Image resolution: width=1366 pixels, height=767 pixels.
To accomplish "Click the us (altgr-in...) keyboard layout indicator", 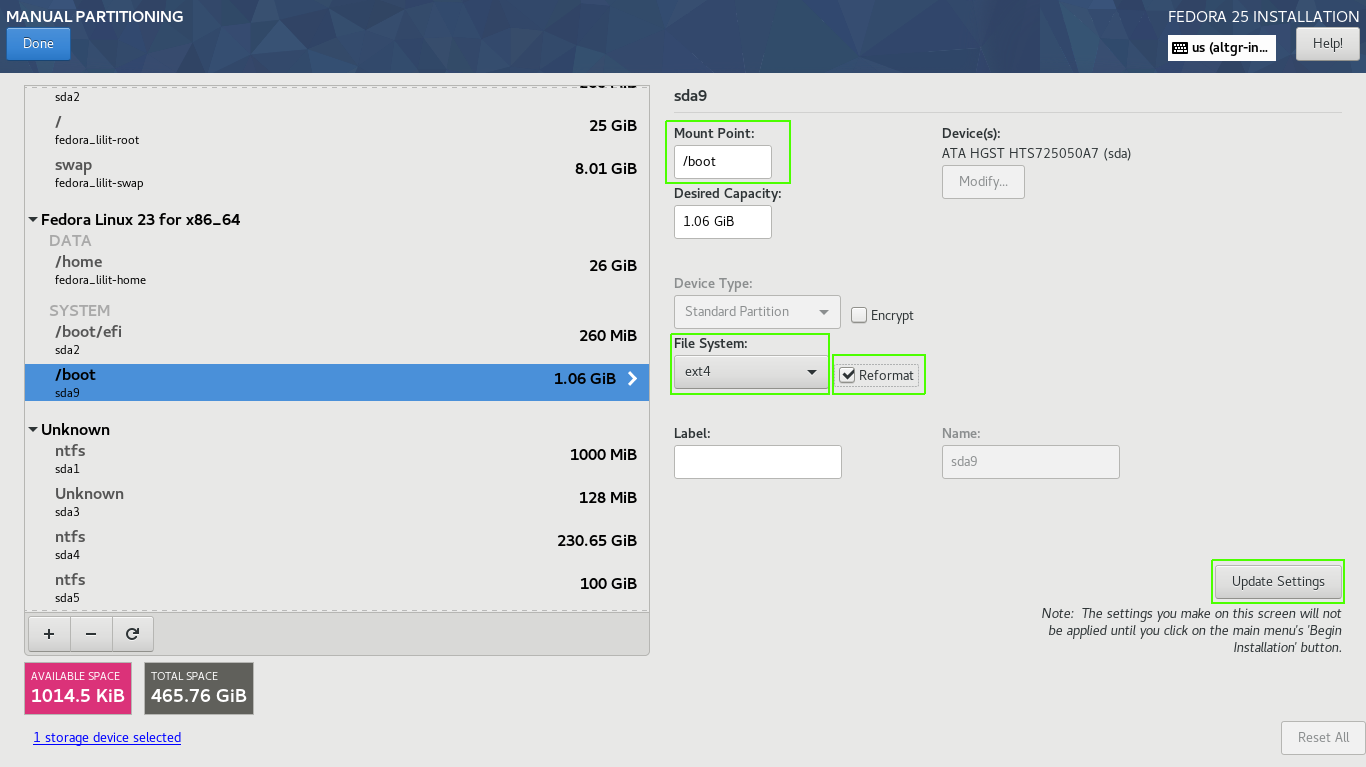I will pyautogui.click(x=1222, y=47).
